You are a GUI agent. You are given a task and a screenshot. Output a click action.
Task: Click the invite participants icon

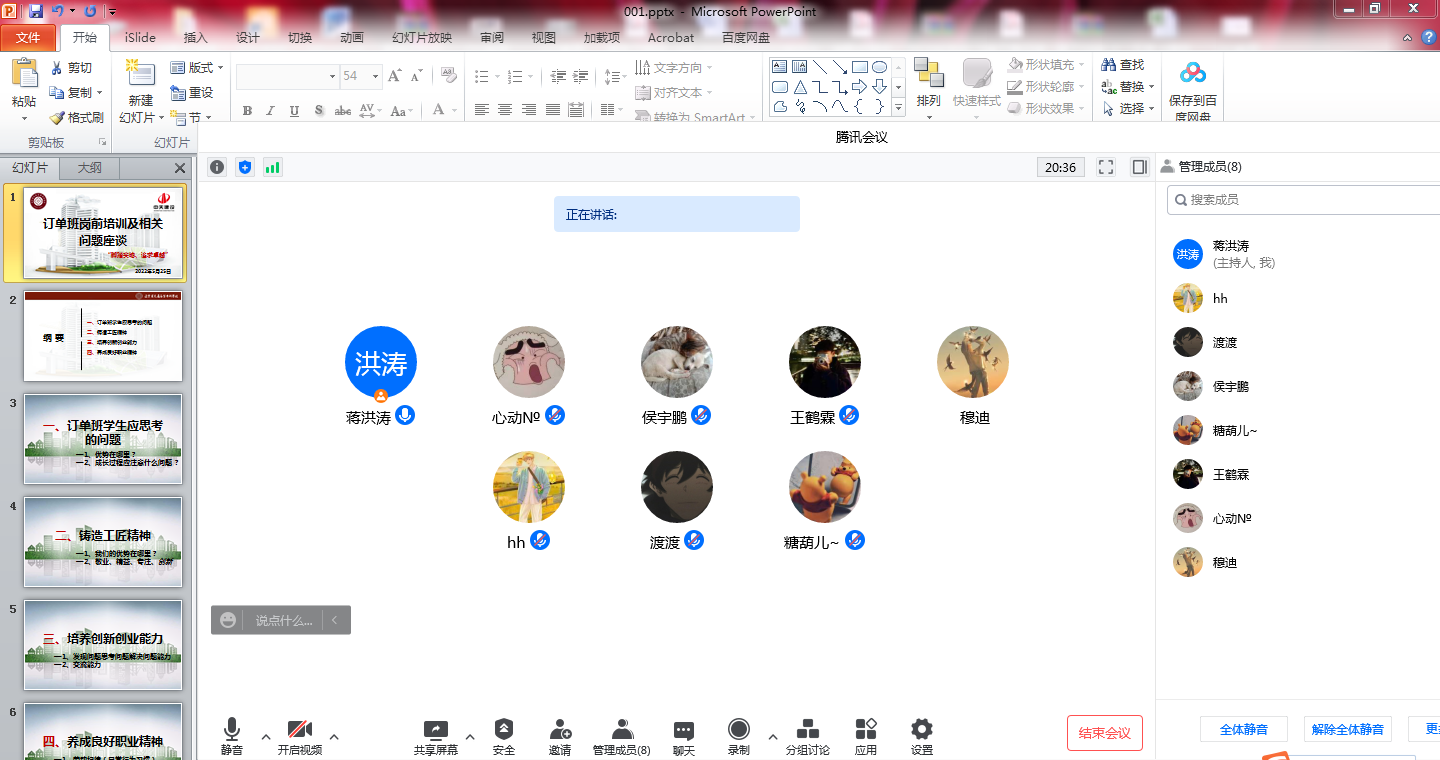click(x=560, y=730)
